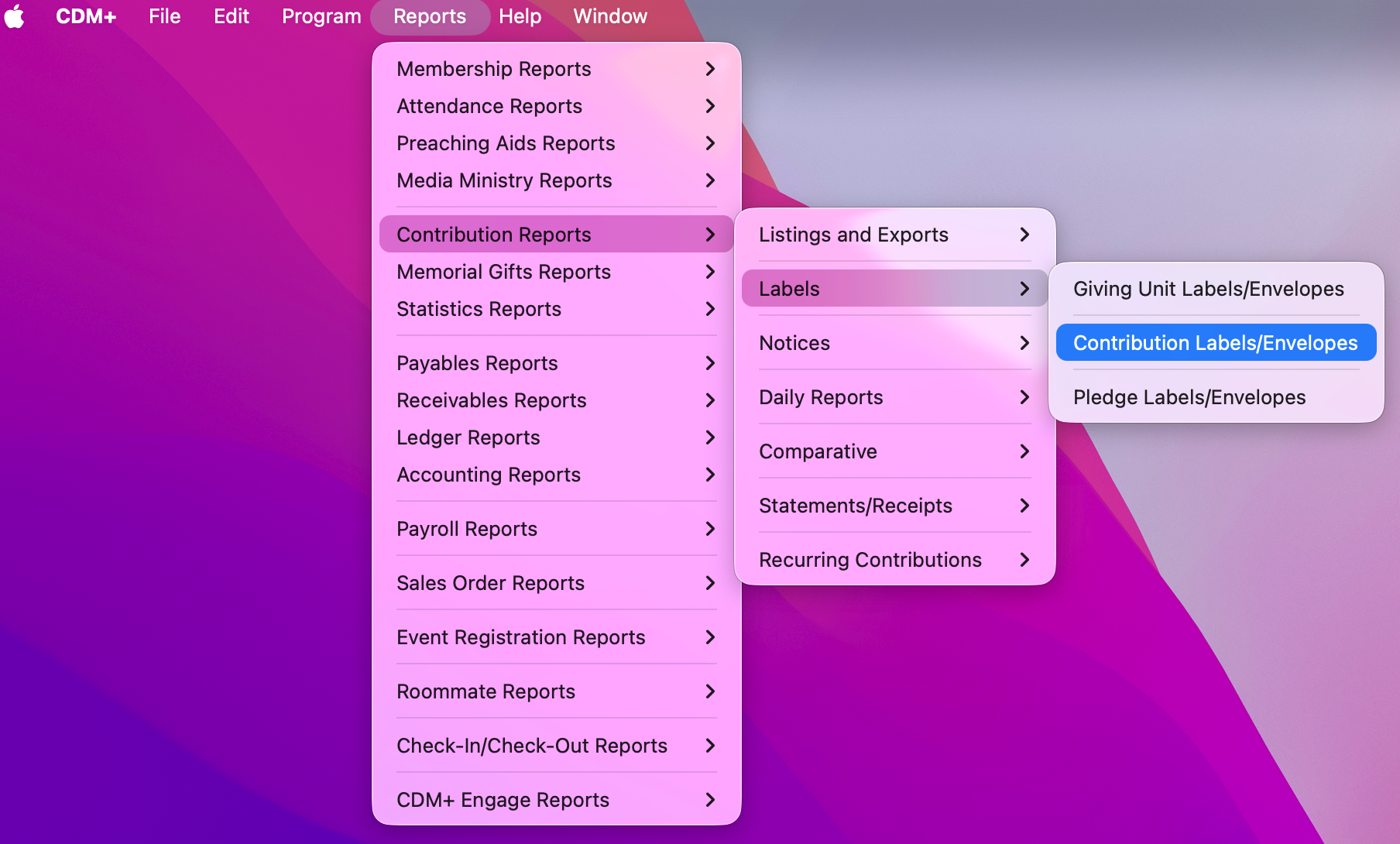Open the File menu
Viewport: 1400px width, 844px height.
click(164, 16)
